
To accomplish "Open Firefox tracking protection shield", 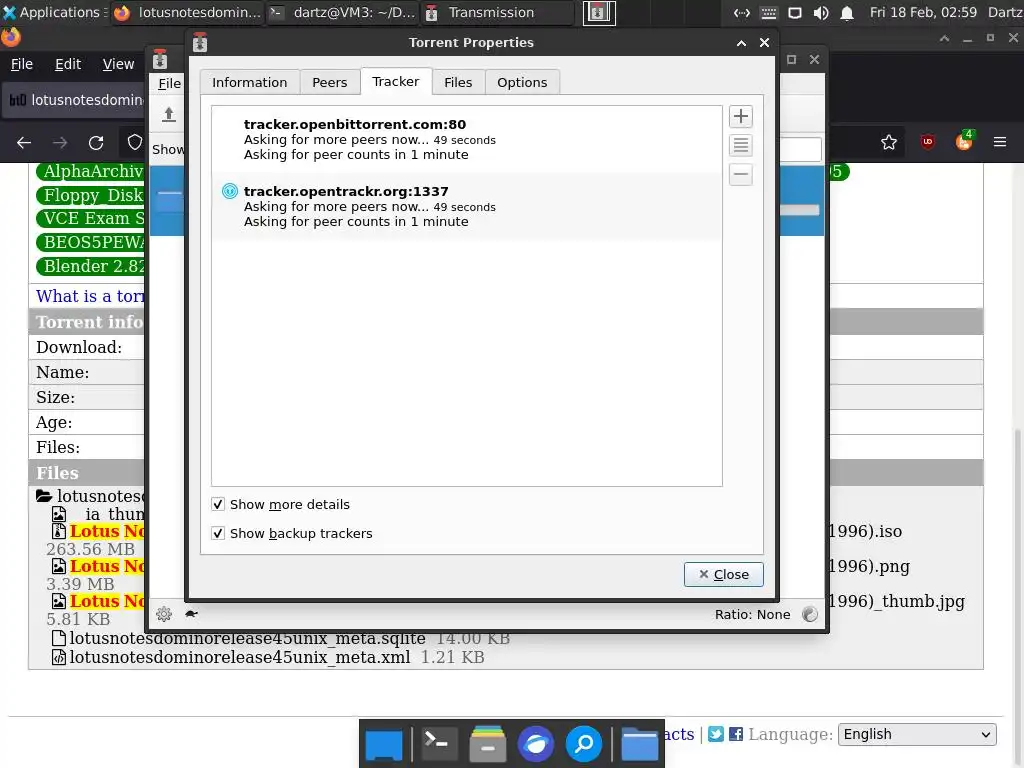I will pos(135,142).
